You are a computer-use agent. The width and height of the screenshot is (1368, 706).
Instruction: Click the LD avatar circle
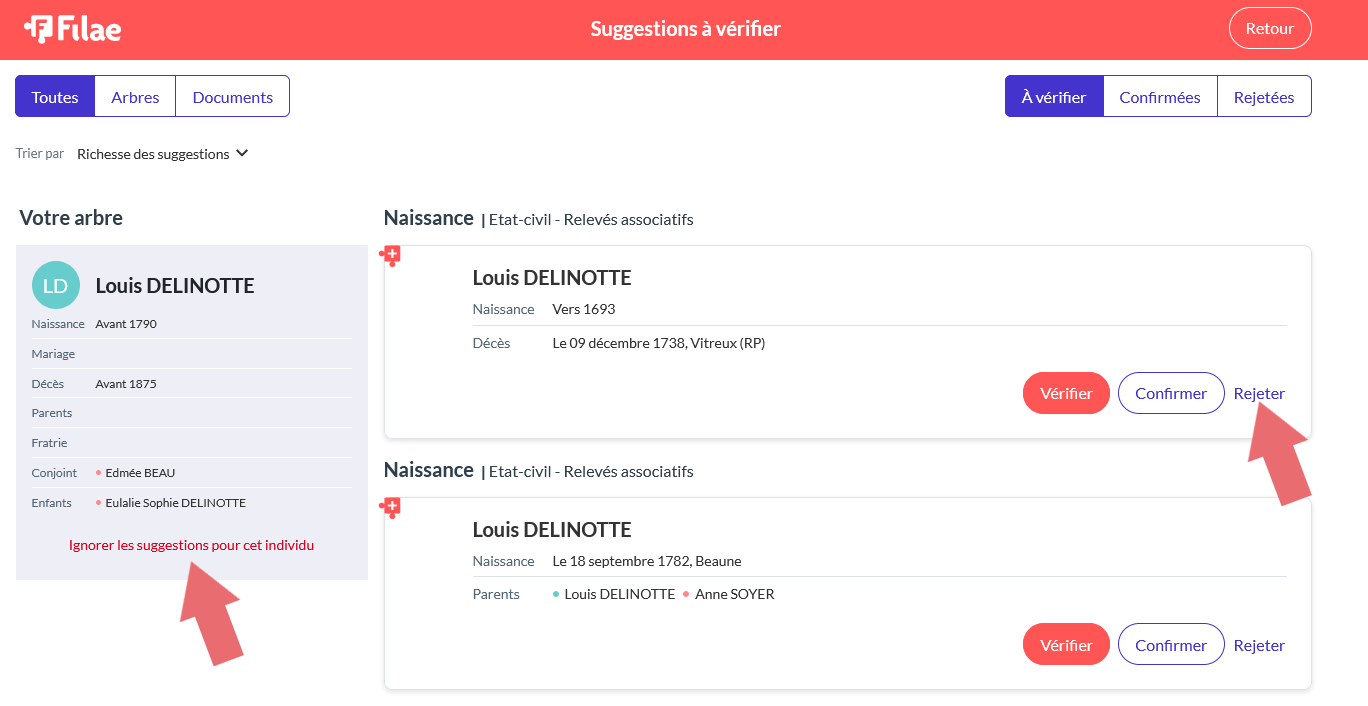(x=56, y=286)
